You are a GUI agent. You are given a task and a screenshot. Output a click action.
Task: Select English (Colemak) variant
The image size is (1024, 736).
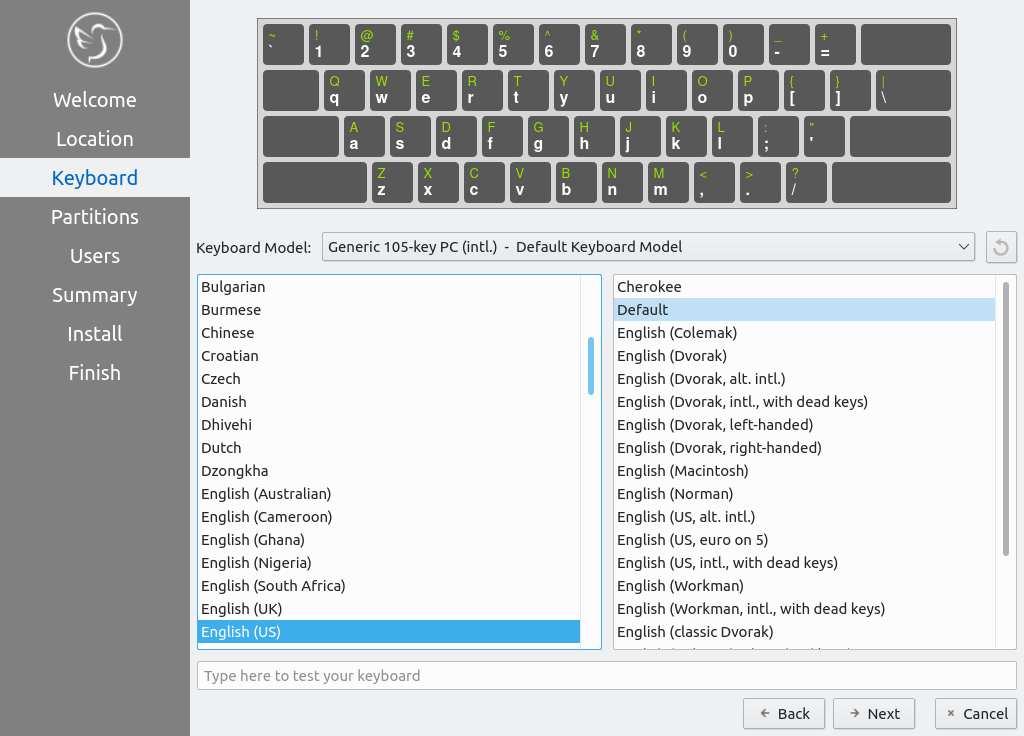point(676,333)
